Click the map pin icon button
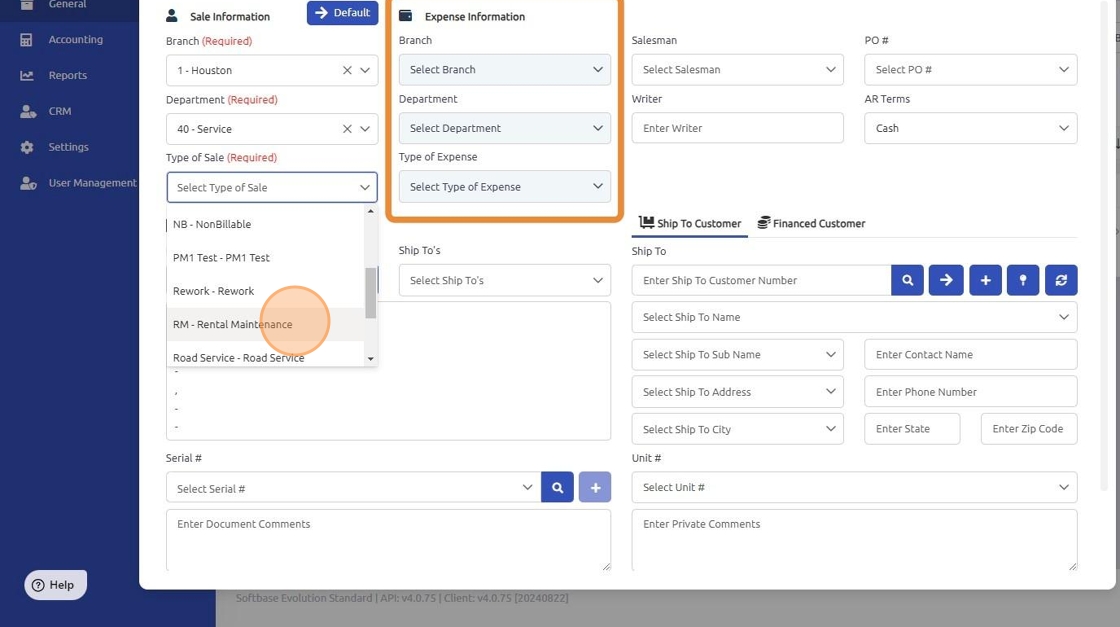Screen dimensions: 1120x627 (1023, 280)
